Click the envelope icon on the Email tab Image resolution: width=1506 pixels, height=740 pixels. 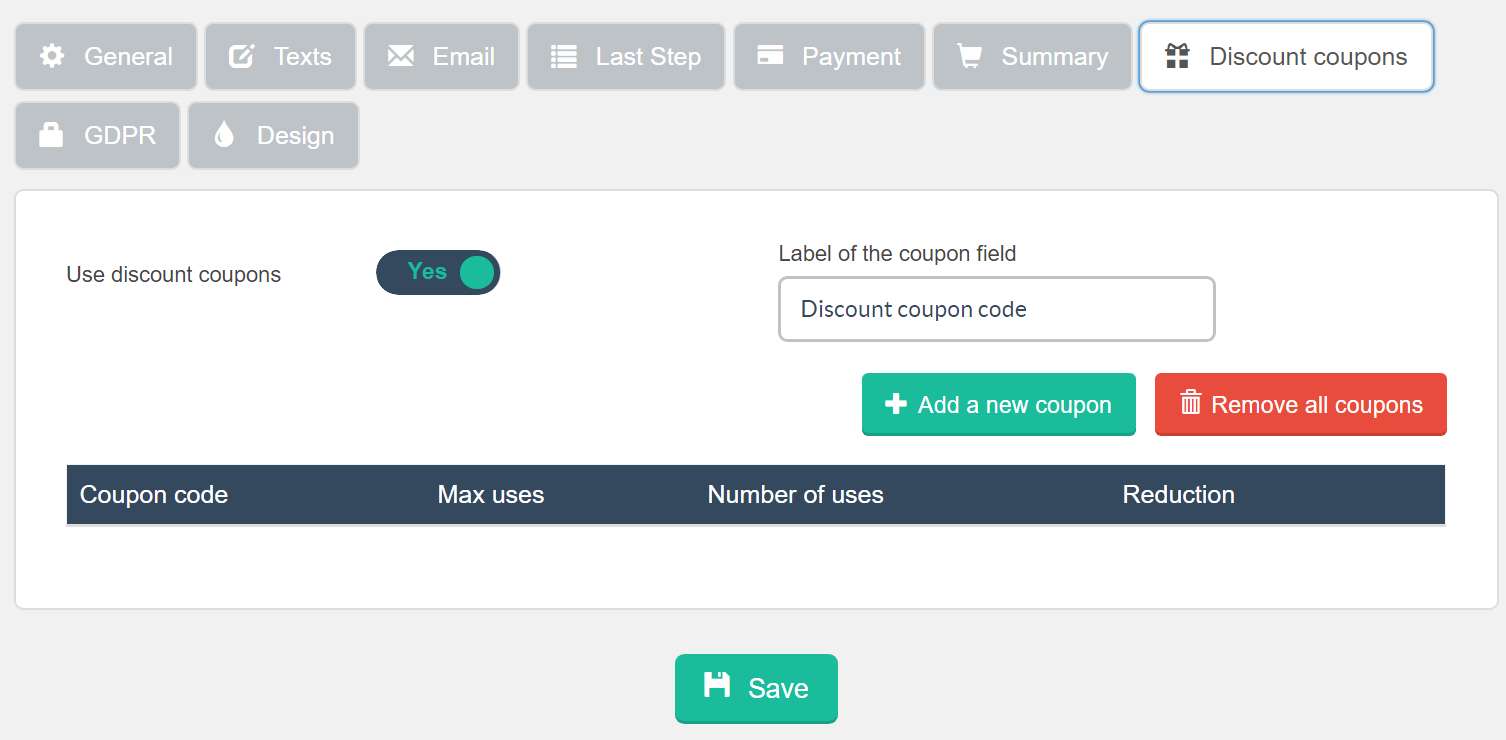[x=401, y=56]
